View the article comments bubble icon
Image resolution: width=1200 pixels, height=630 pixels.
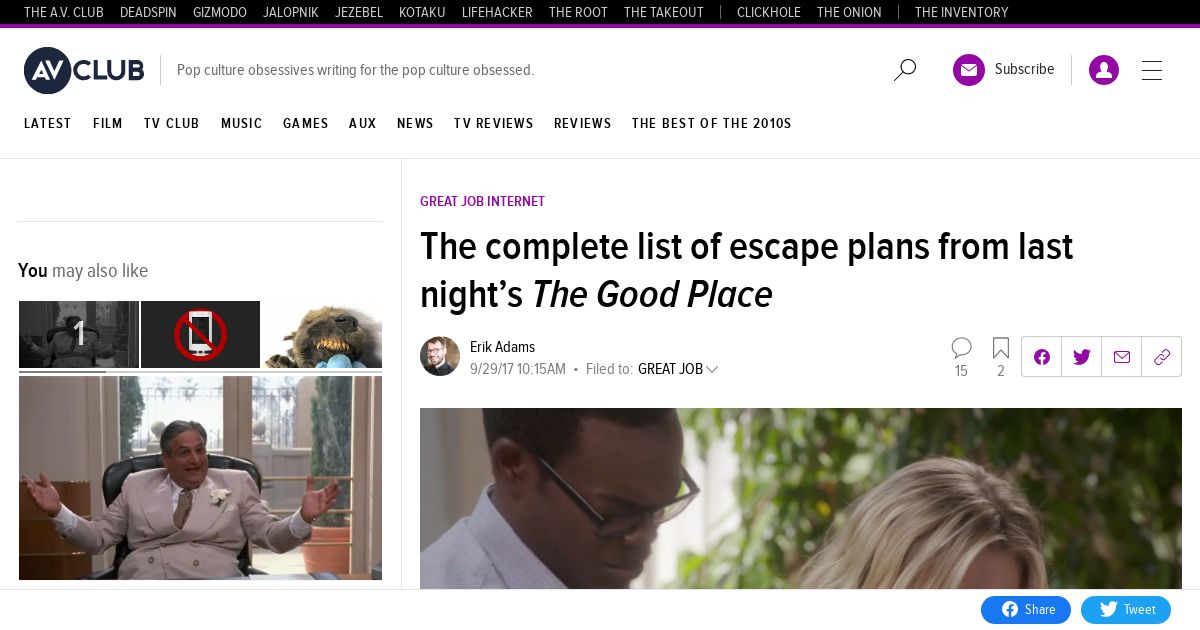(x=961, y=348)
